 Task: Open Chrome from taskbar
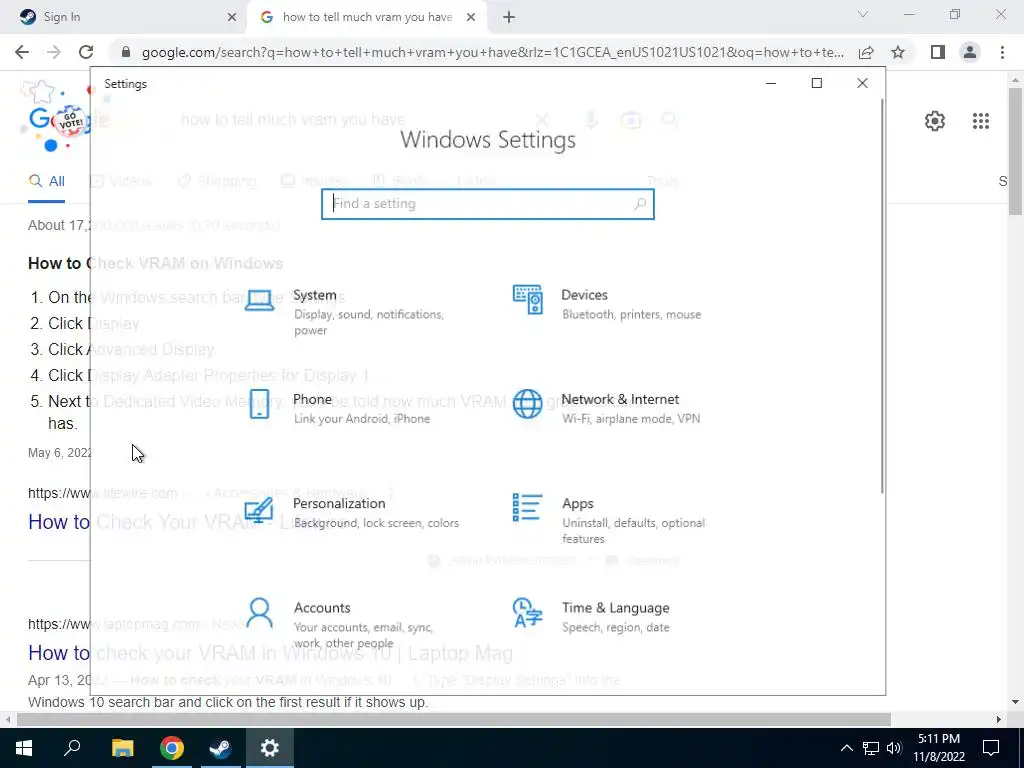[172, 748]
